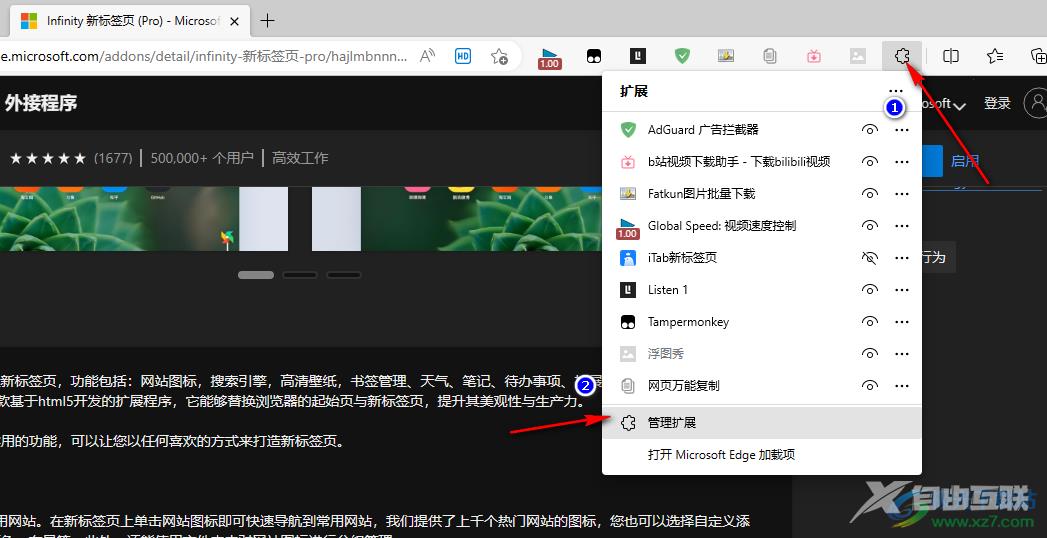Click the Fatkun icon in extensions list
The height and width of the screenshot is (538, 1047).
tap(628, 194)
